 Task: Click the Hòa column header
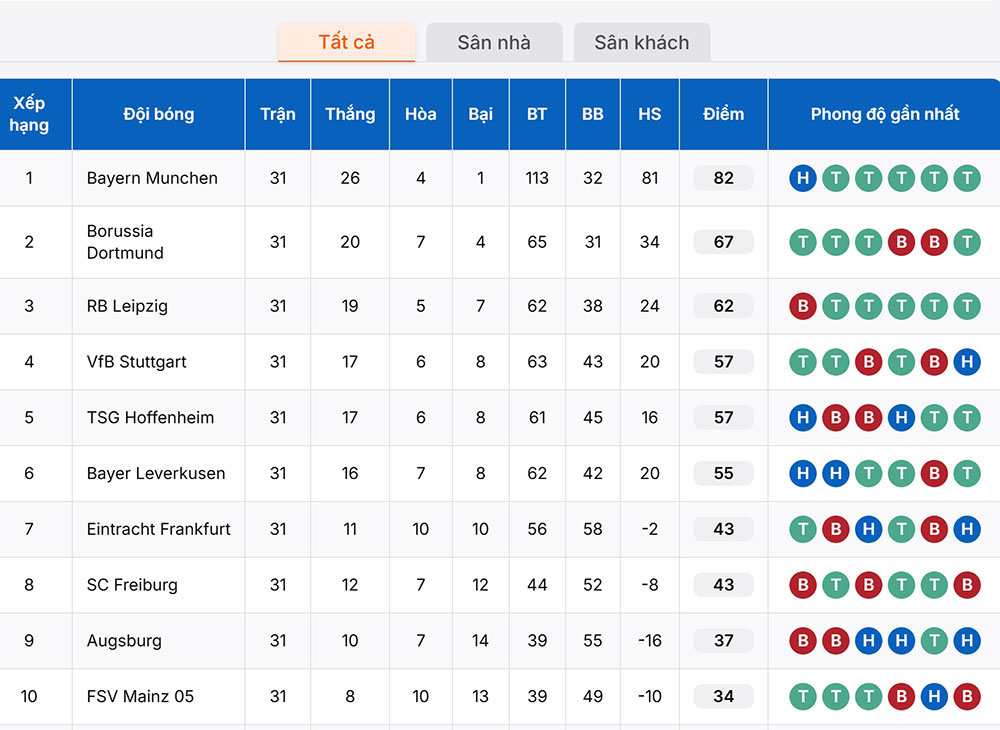421,114
